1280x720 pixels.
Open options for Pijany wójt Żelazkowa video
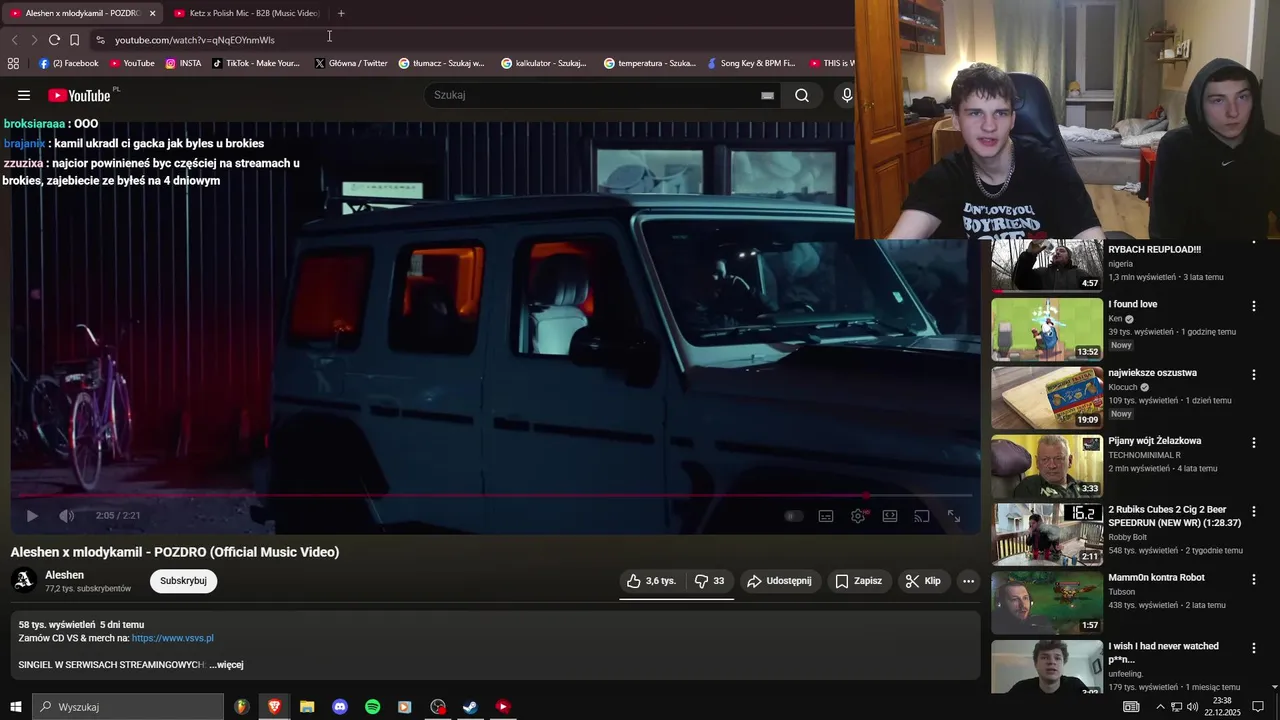click(1254, 442)
